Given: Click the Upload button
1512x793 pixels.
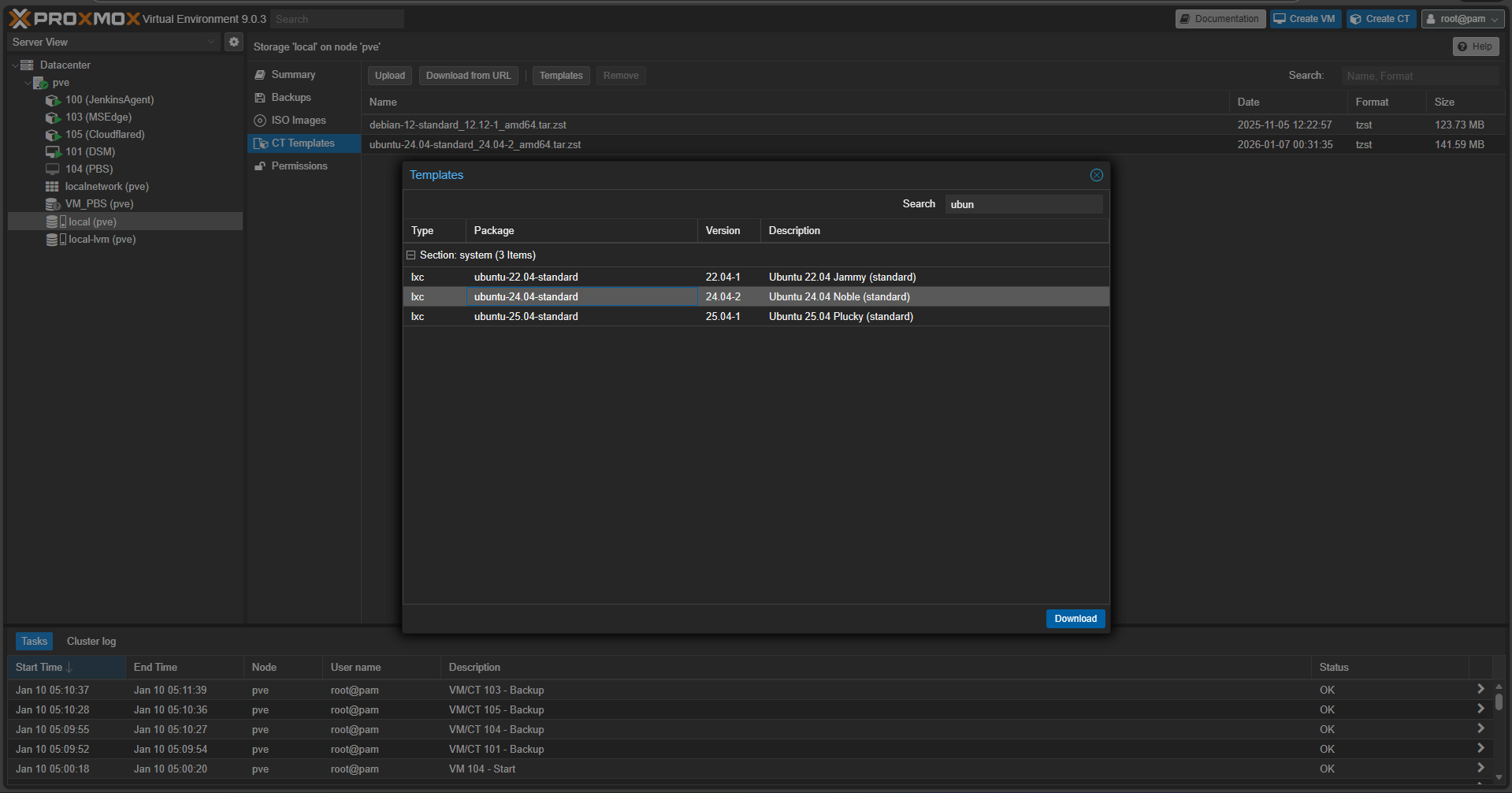Looking at the screenshot, I should click(x=390, y=76).
